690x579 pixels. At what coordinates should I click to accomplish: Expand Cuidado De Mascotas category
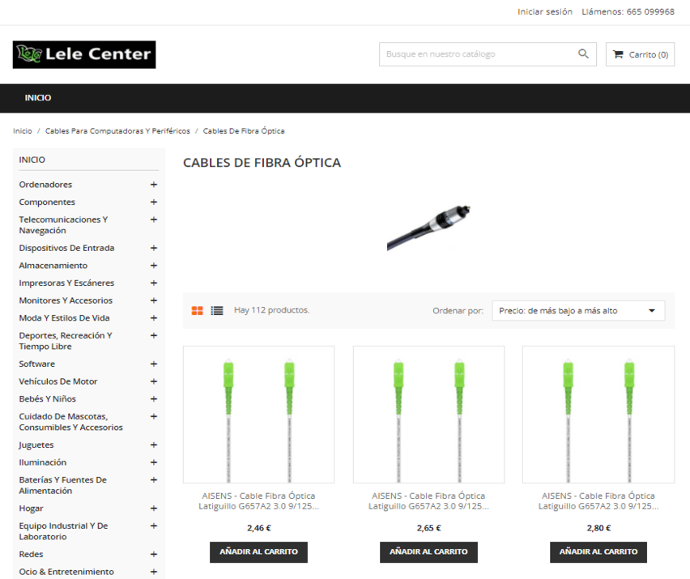(x=154, y=416)
